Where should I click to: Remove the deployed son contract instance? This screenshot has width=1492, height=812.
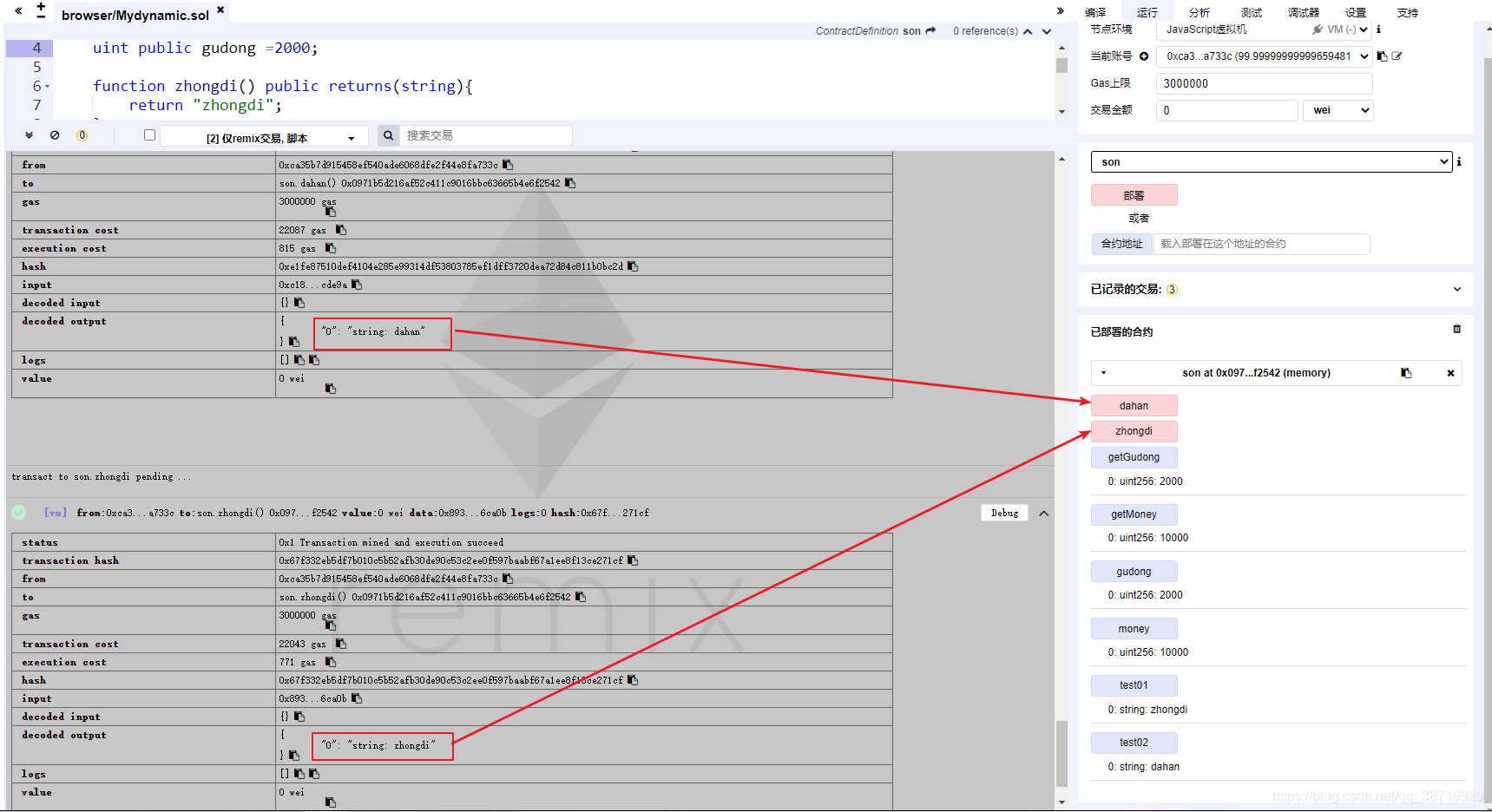(x=1450, y=373)
